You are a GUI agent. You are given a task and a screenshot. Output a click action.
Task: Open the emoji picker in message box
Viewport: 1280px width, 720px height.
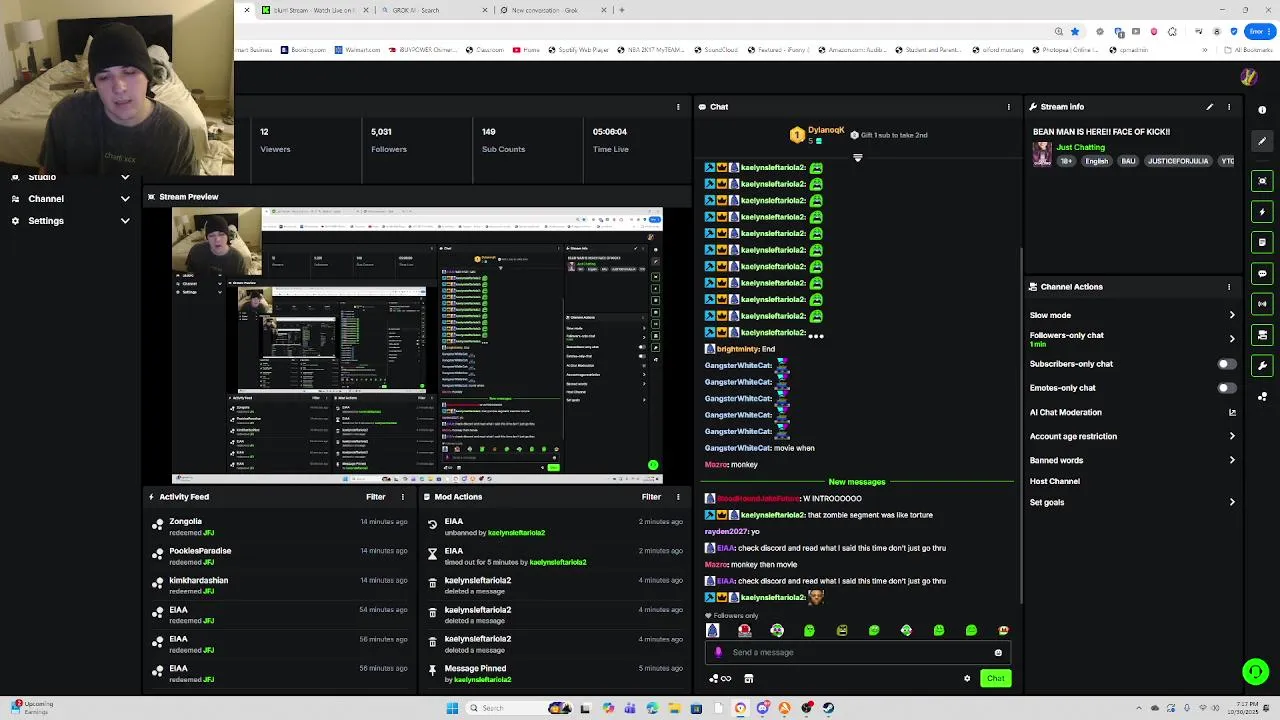coord(998,653)
